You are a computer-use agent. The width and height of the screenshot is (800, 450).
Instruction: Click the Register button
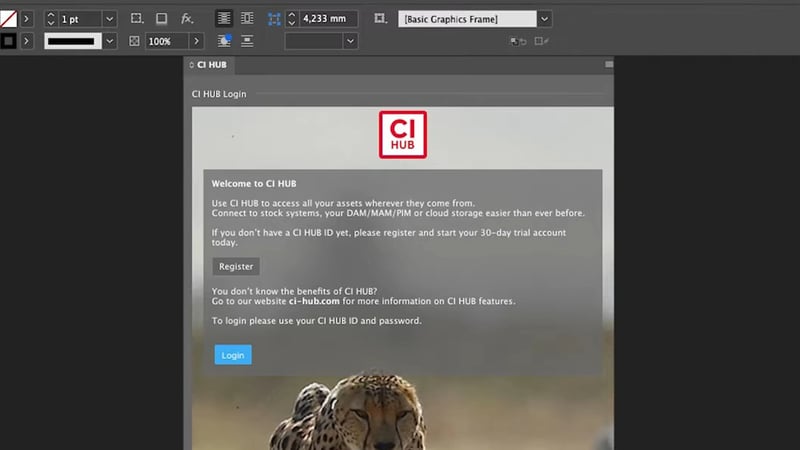[236, 266]
